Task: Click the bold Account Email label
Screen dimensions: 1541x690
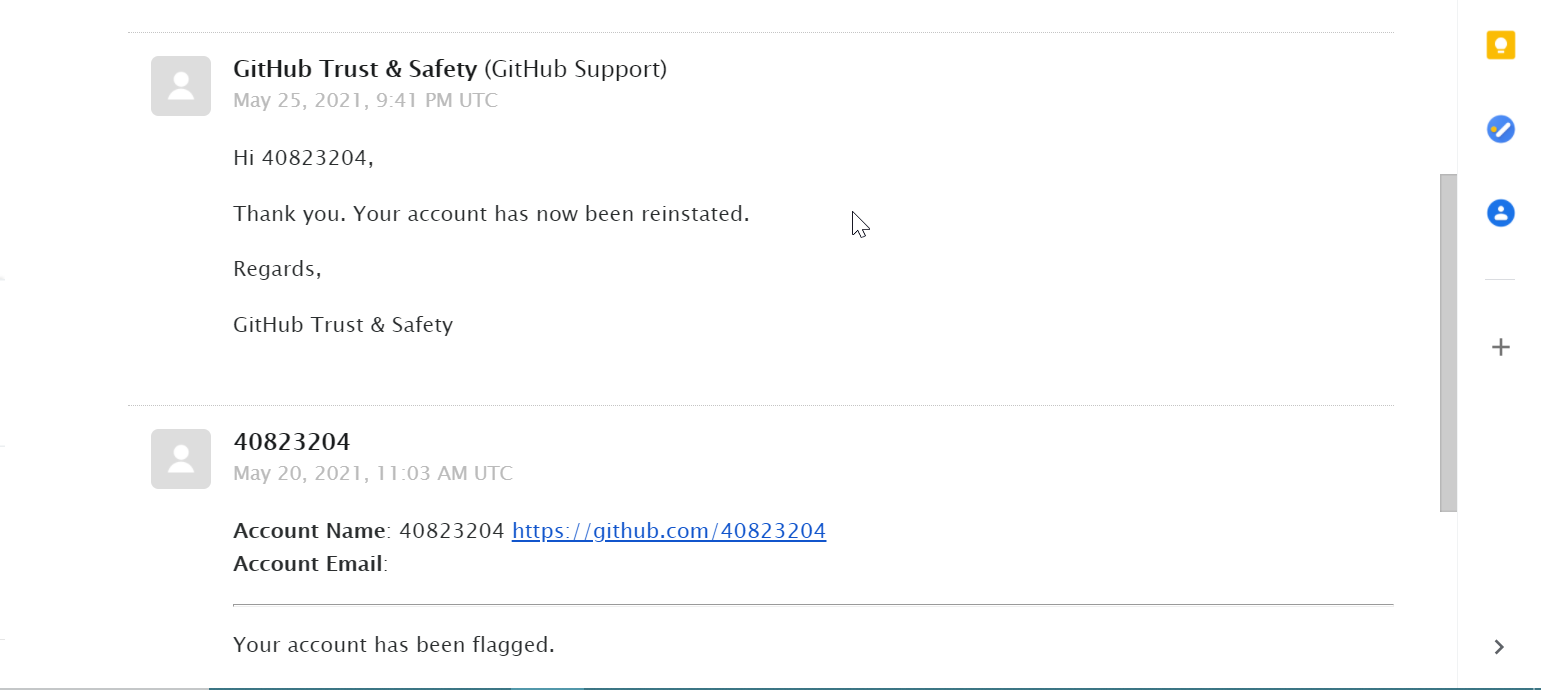Action: tap(308, 564)
